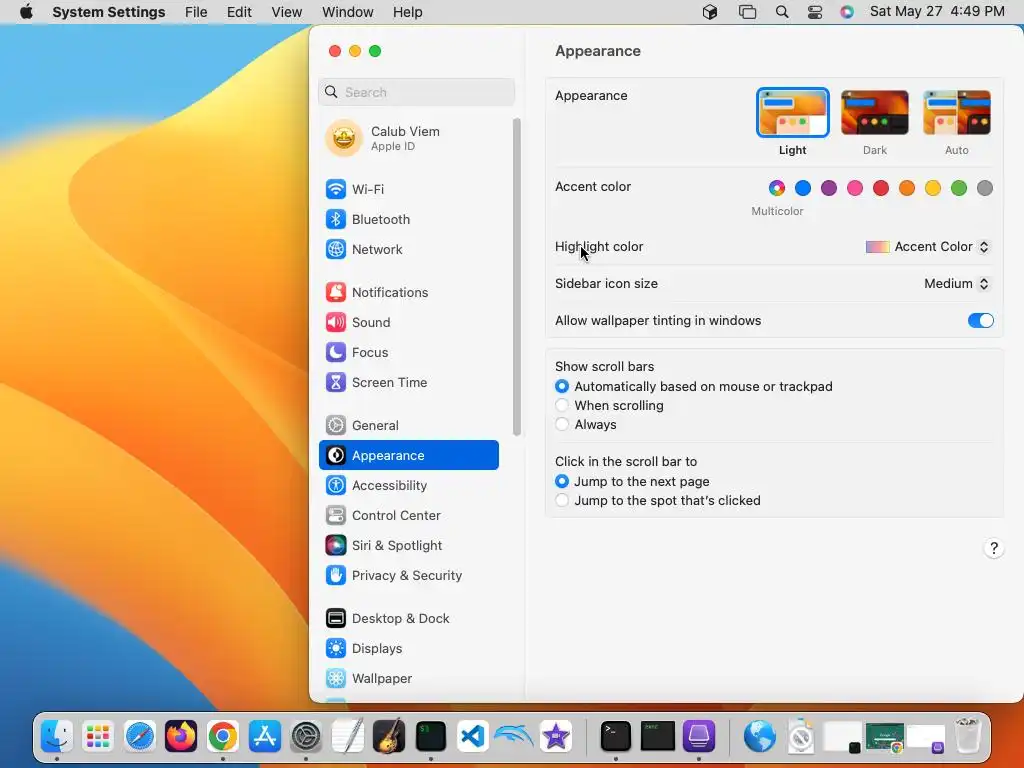The image size is (1024, 768).
Task: Launch GarageBand from the Dock
Action: (x=389, y=737)
